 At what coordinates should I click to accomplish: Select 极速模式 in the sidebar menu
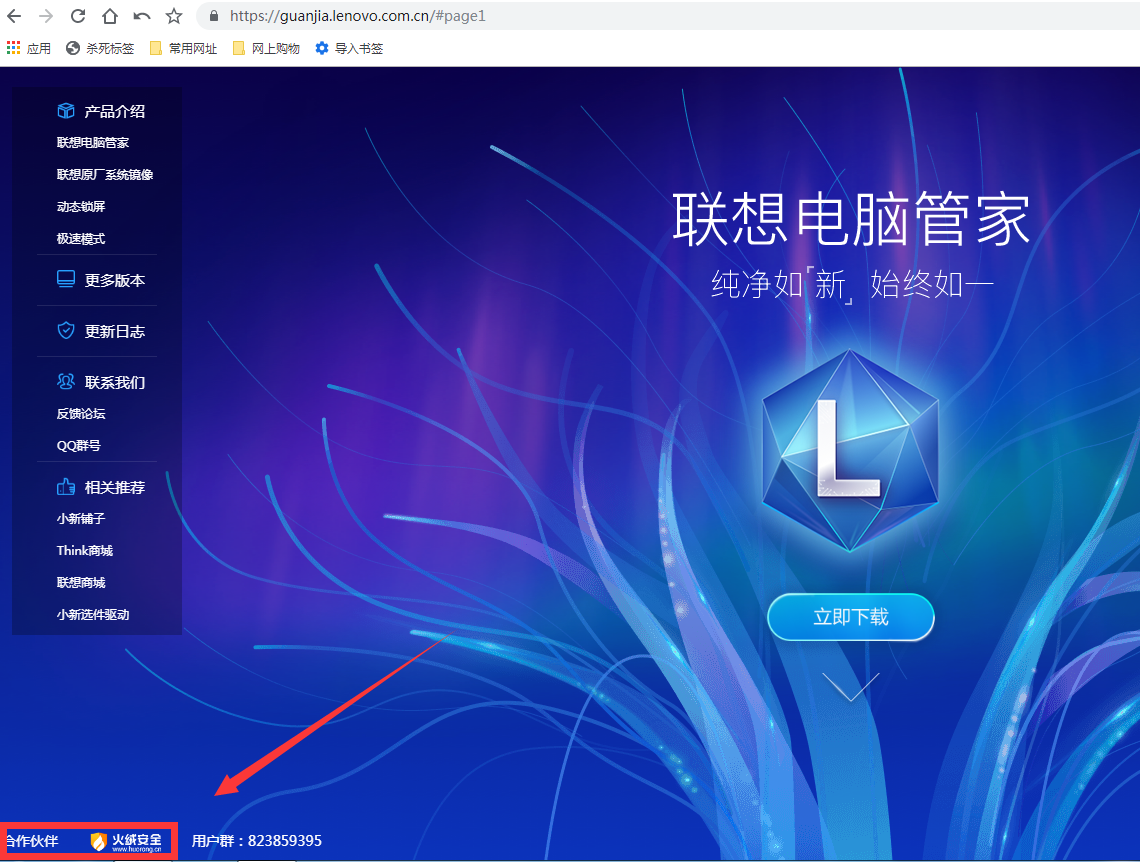click(81, 238)
